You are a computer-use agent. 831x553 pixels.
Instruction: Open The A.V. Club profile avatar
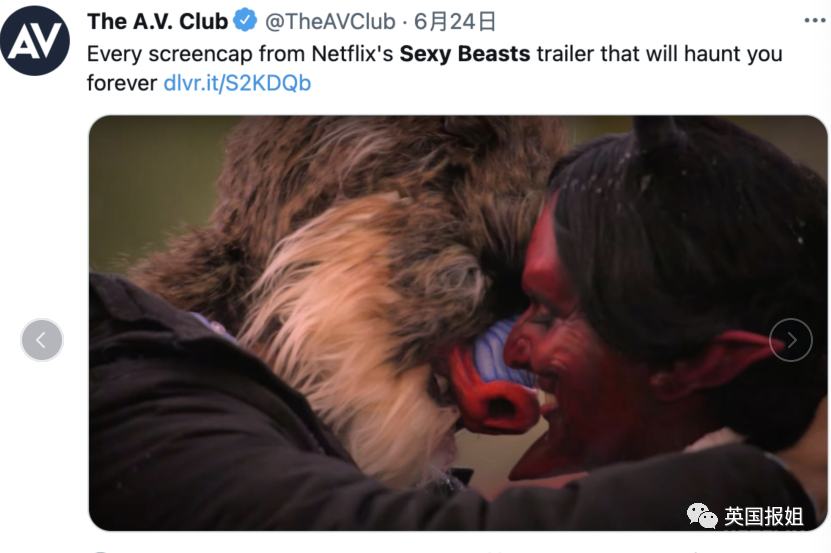coord(35,41)
